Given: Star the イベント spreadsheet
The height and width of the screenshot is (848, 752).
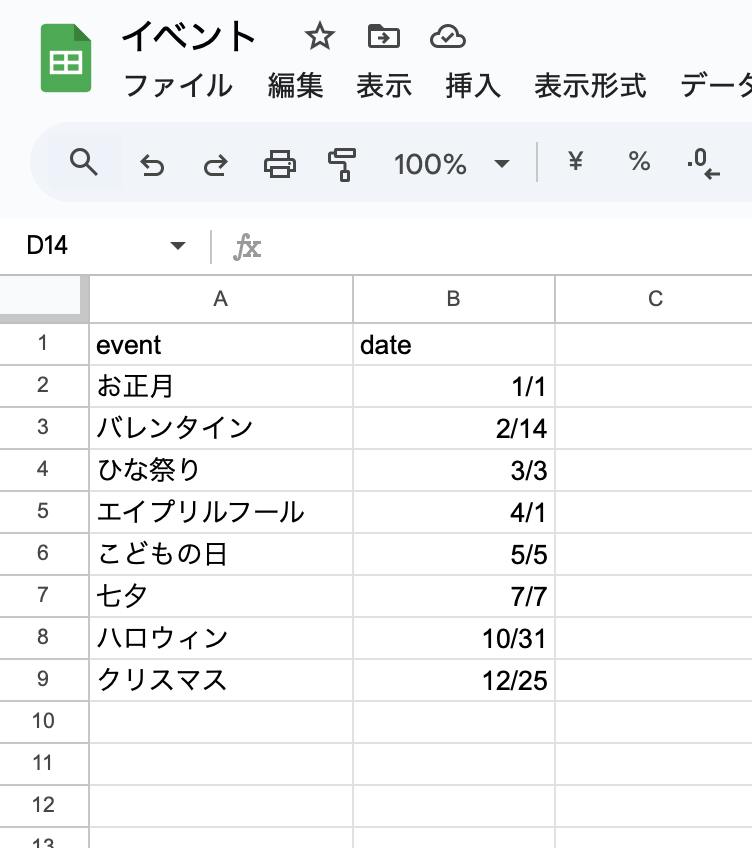Looking at the screenshot, I should 320,37.
